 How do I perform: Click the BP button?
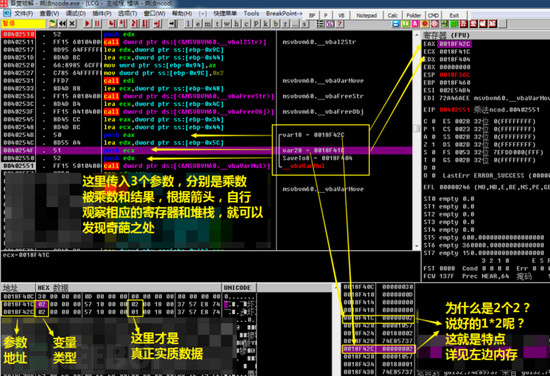coord(312,15)
